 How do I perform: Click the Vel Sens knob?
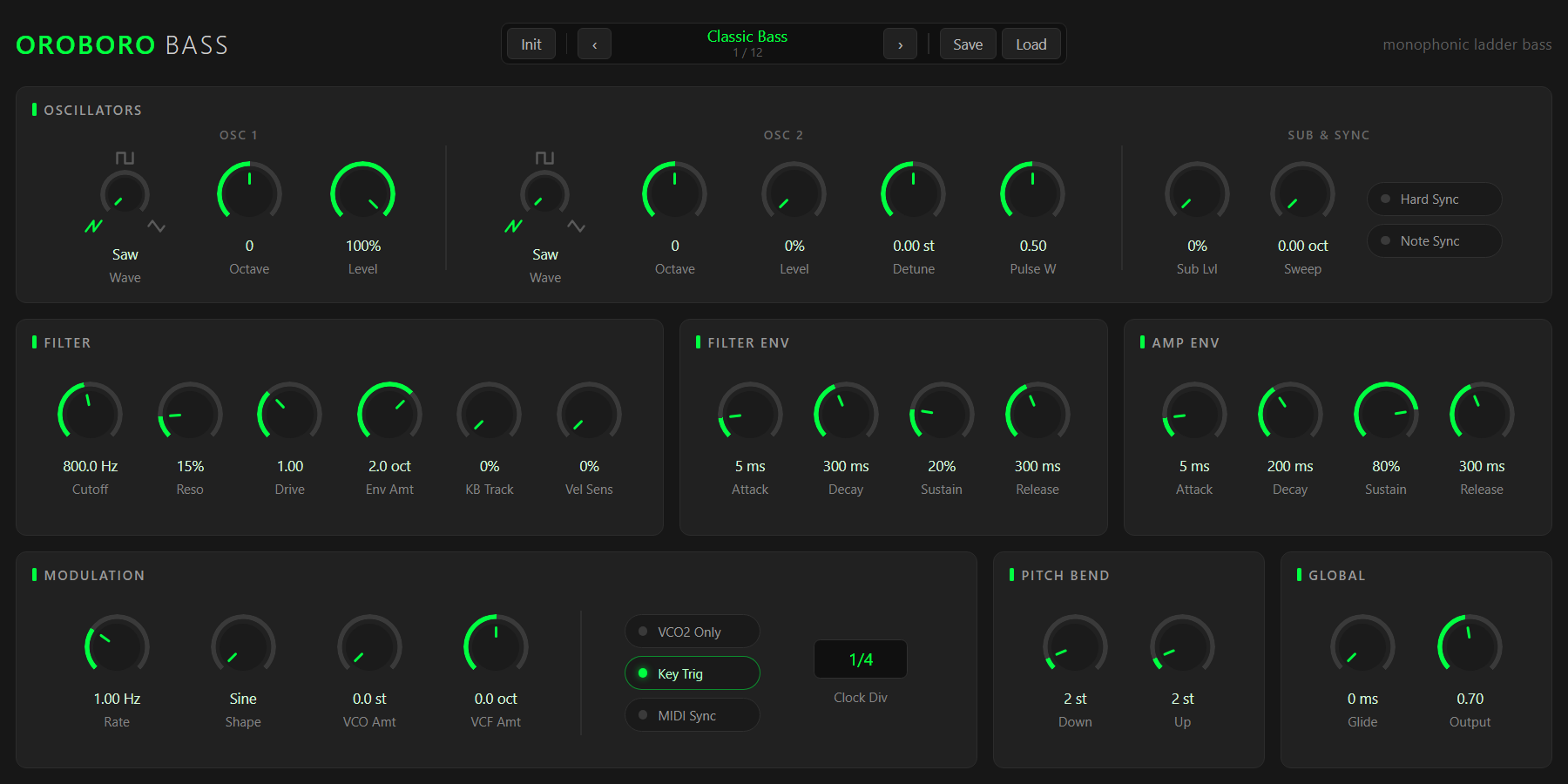pos(589,414)
